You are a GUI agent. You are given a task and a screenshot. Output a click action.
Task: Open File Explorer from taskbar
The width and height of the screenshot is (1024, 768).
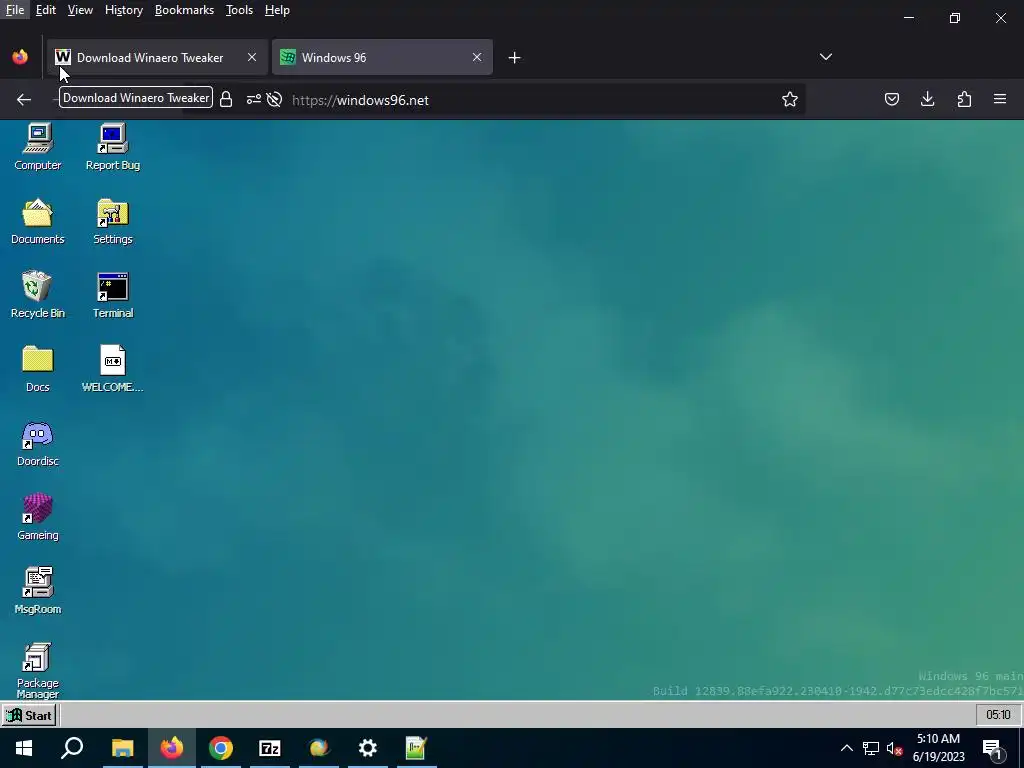point(122,748)
